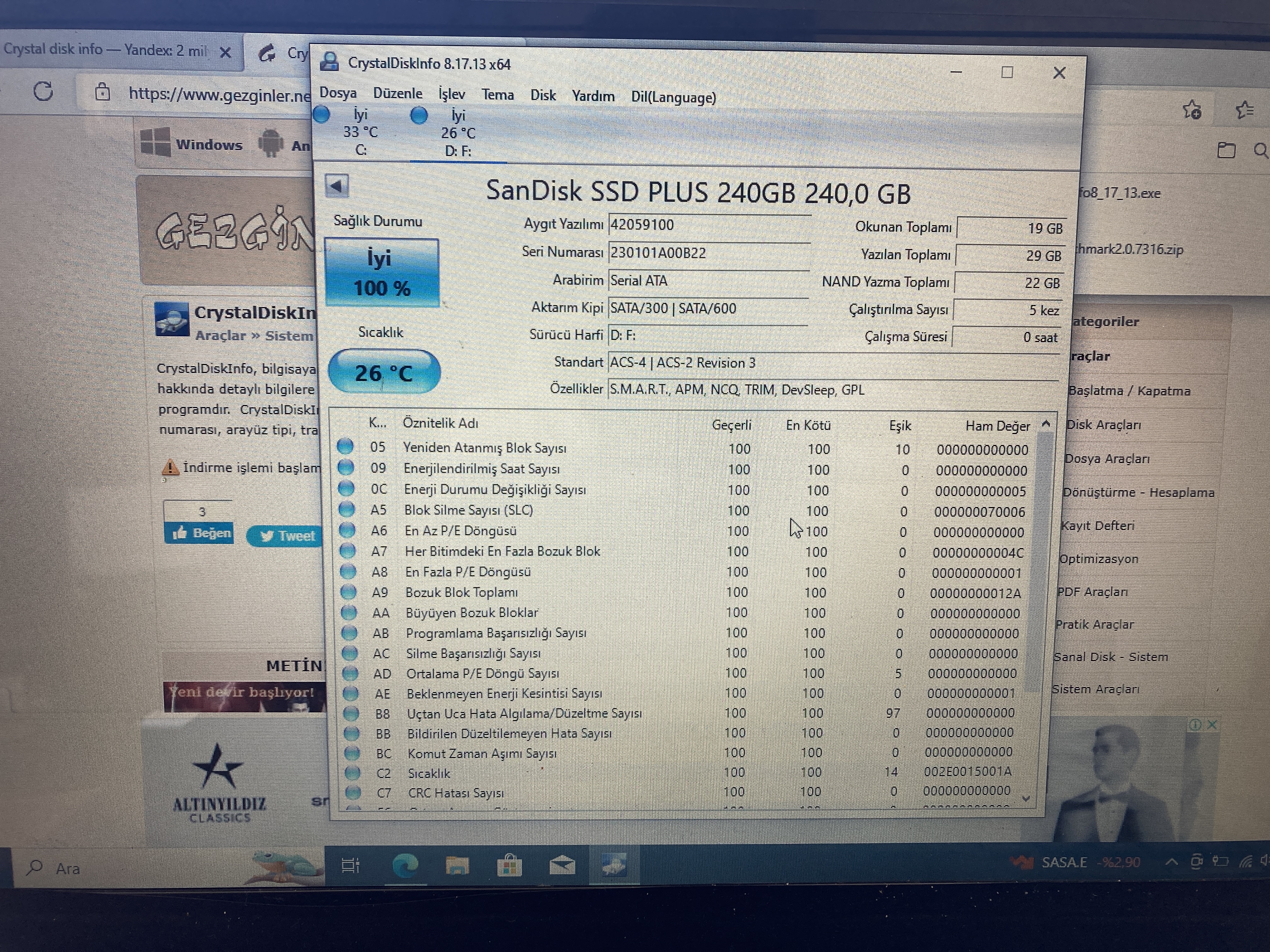Click the İyi 100 % health status button

pos(382,273)
